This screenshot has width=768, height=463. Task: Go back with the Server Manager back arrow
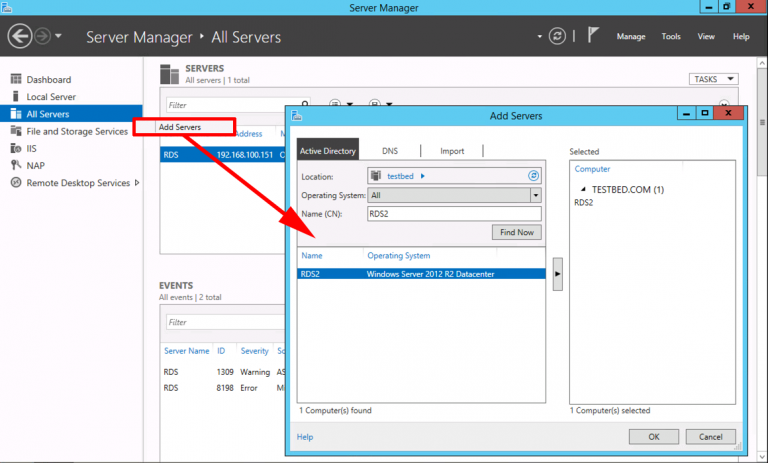click(x=20, y=36)
